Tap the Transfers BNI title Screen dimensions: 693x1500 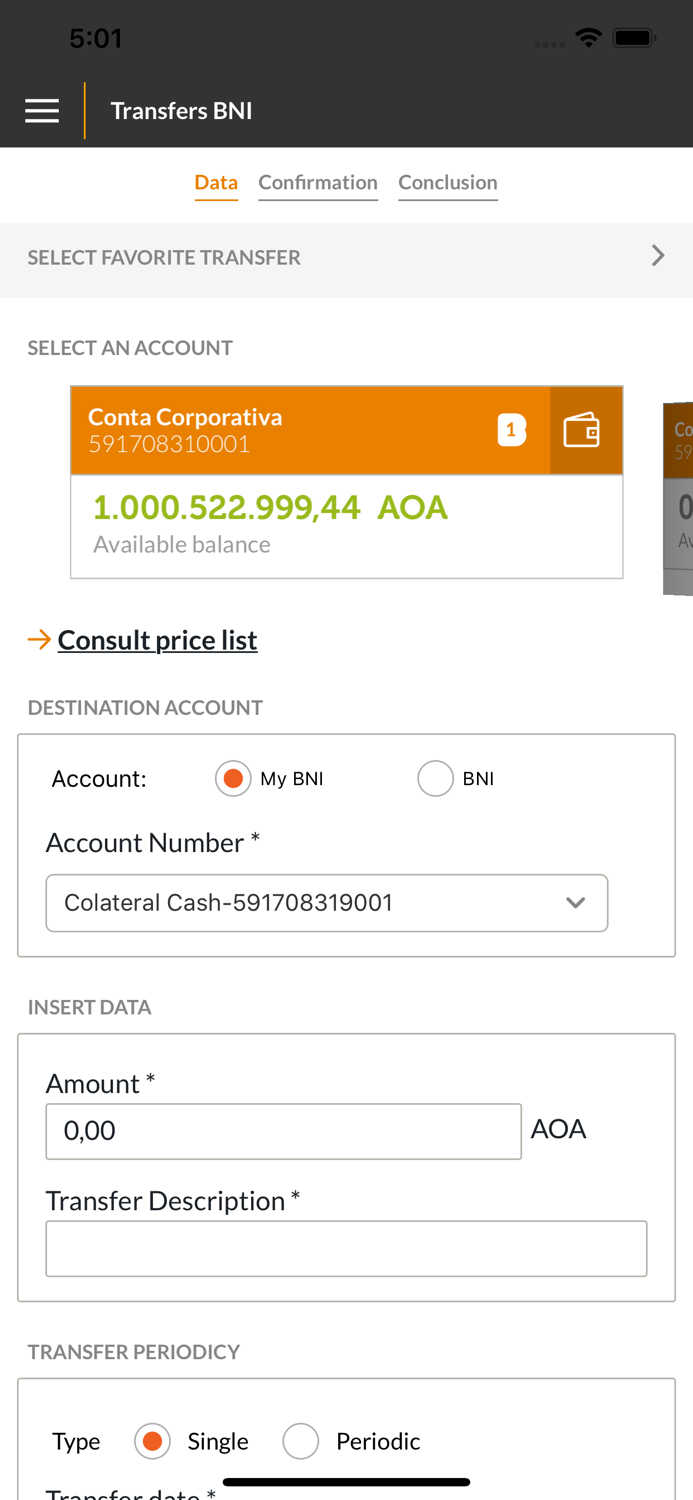[x=181, y=111]
